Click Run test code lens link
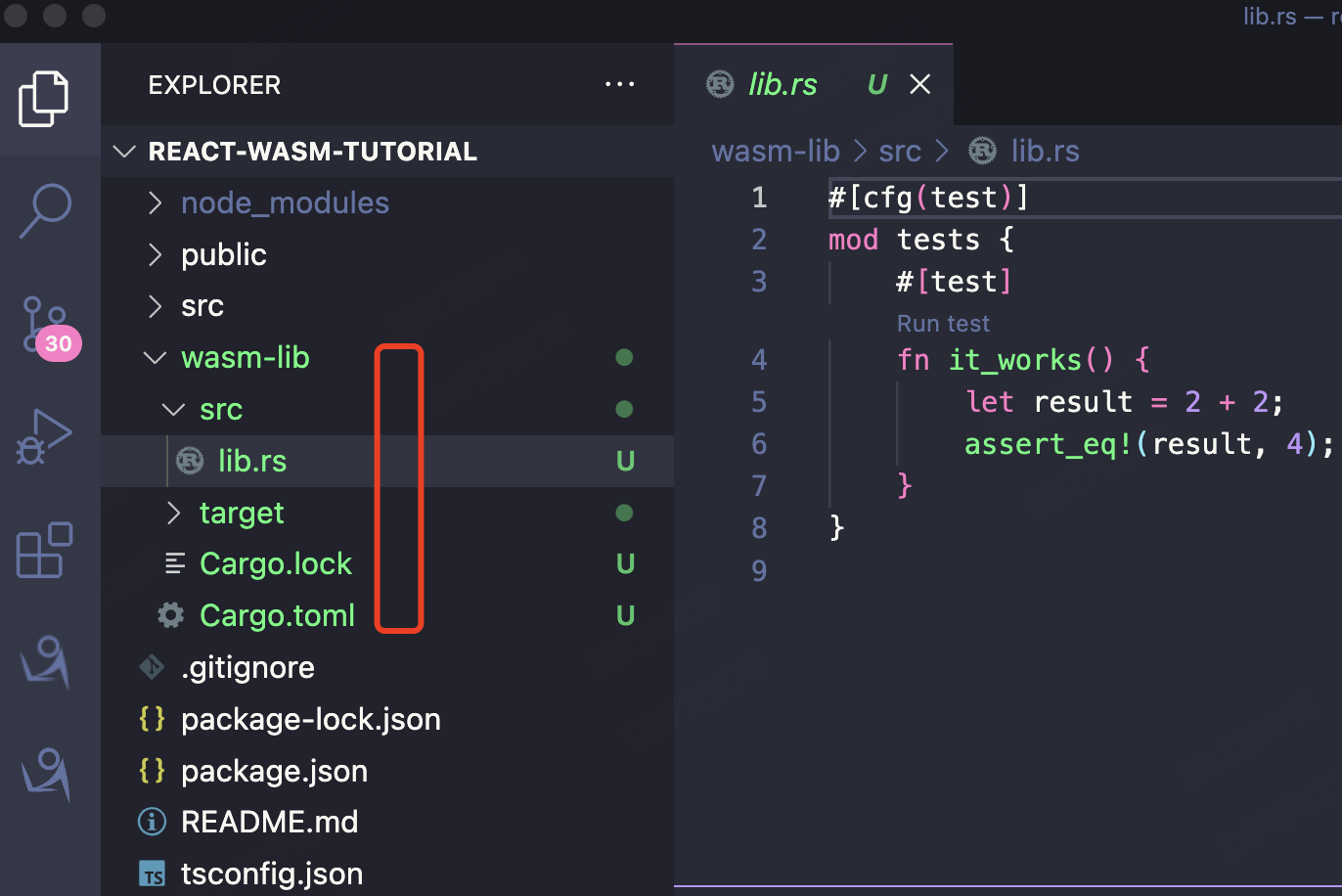 pyautogui.click(x=943, y=324)
